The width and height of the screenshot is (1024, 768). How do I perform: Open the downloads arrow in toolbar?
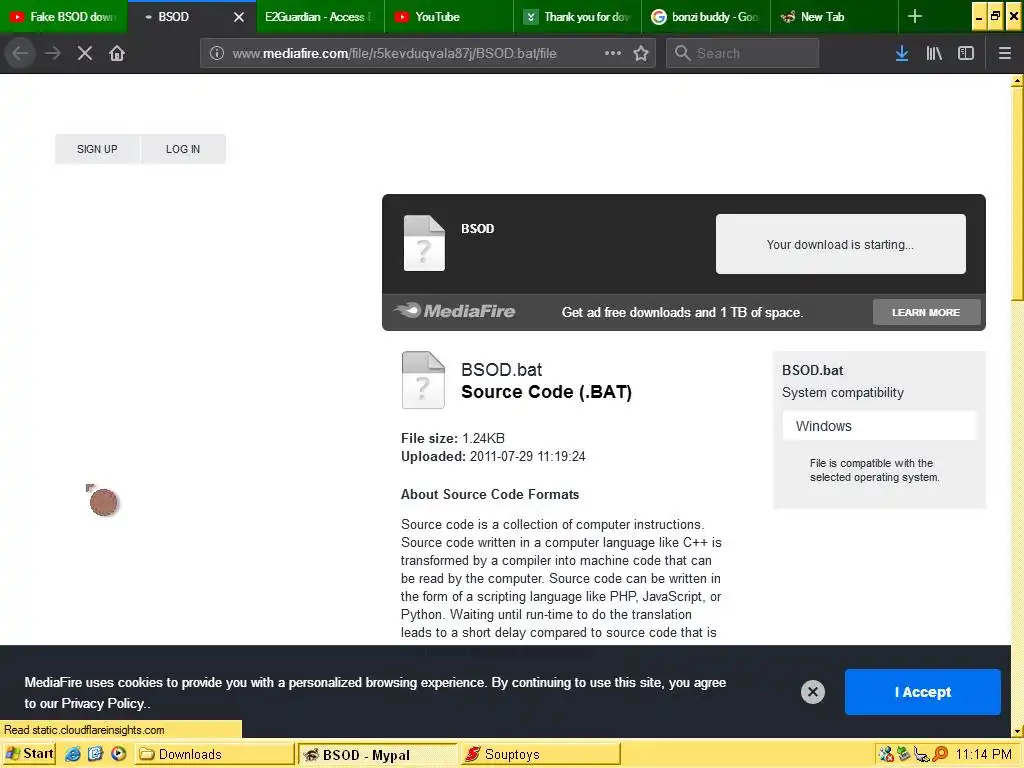click(902, 53)
